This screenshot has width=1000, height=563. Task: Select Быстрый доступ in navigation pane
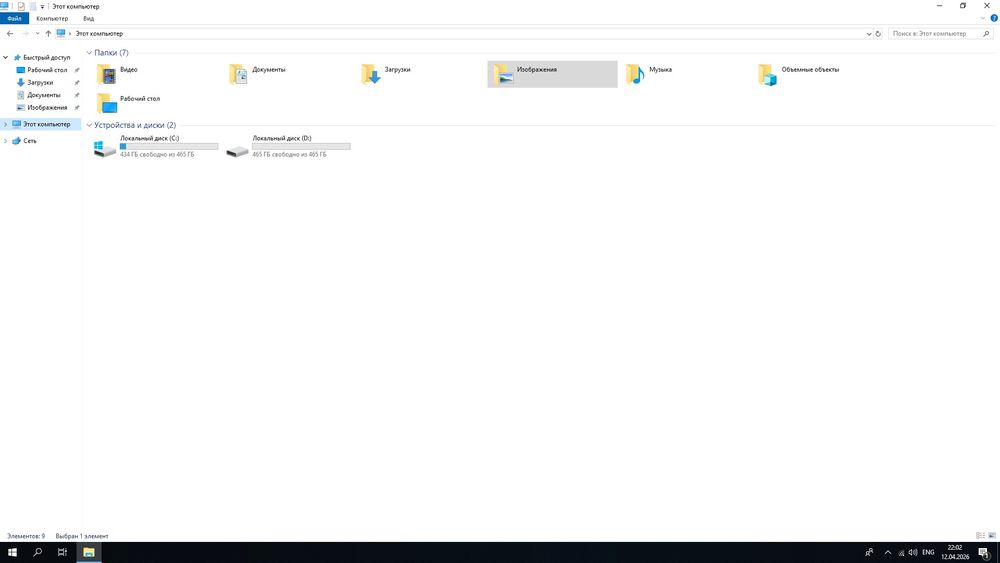pos(46,57)
